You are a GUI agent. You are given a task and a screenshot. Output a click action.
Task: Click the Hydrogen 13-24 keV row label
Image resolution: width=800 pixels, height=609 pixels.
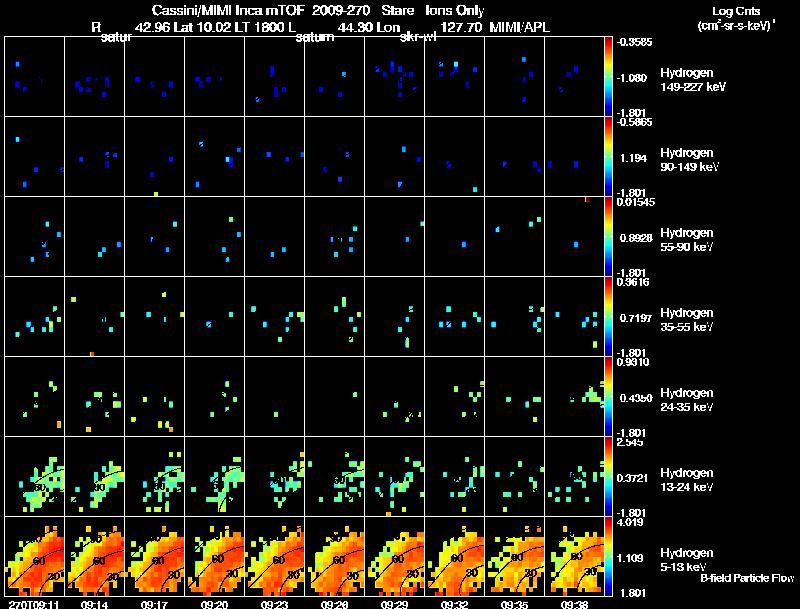(x=687, y=480)
